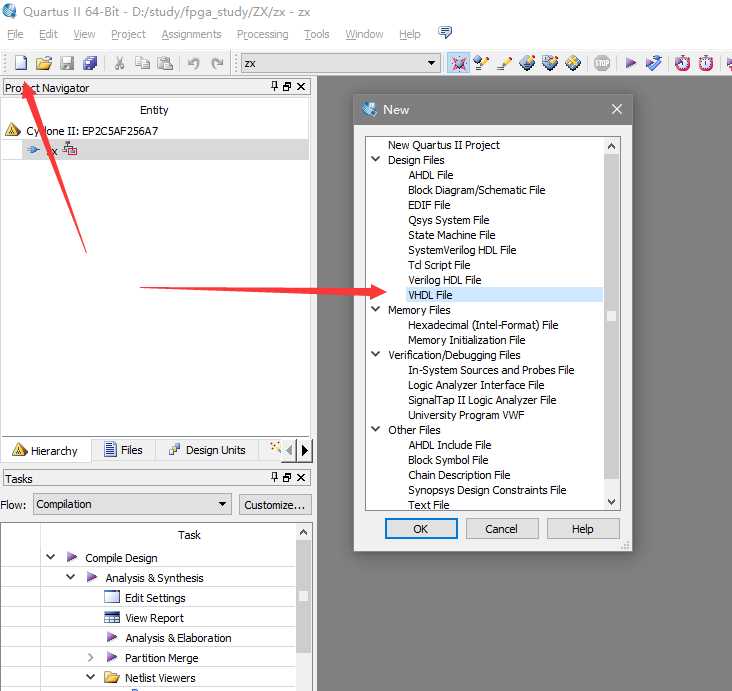
Task: Open the project entity dropdown showing zx
Action: (341, 63)
